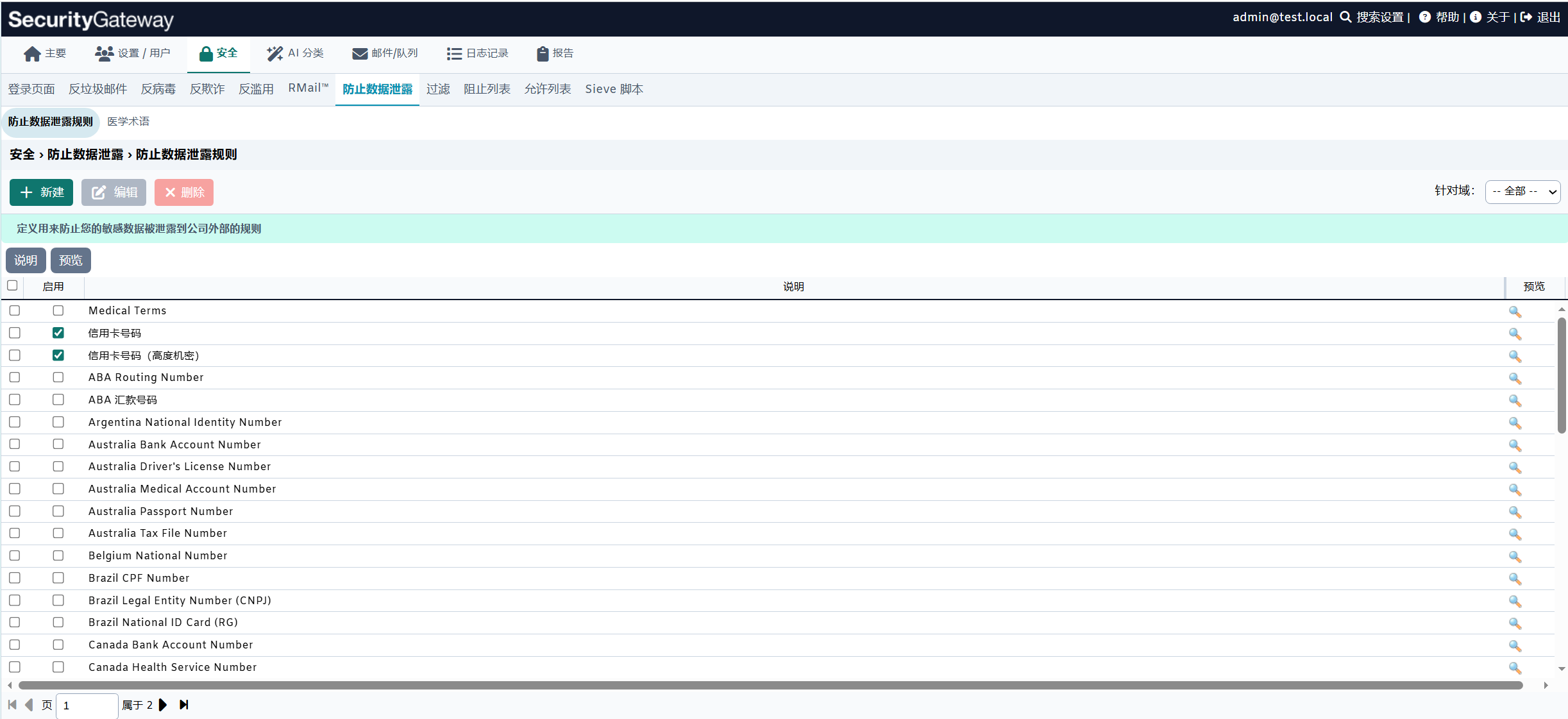Disable the 信用卡号码 rule enable checkbox
The width and height of the screenshot is (1568, 719).
click(x=58, y=333)
